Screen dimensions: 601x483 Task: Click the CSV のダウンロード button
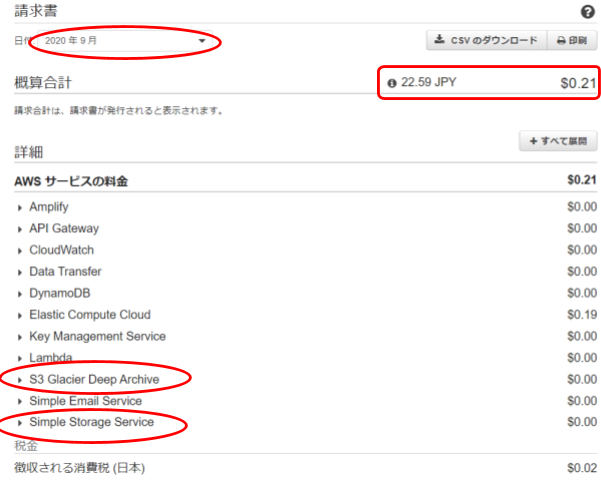pyautogui.click(x=486, y=40)
